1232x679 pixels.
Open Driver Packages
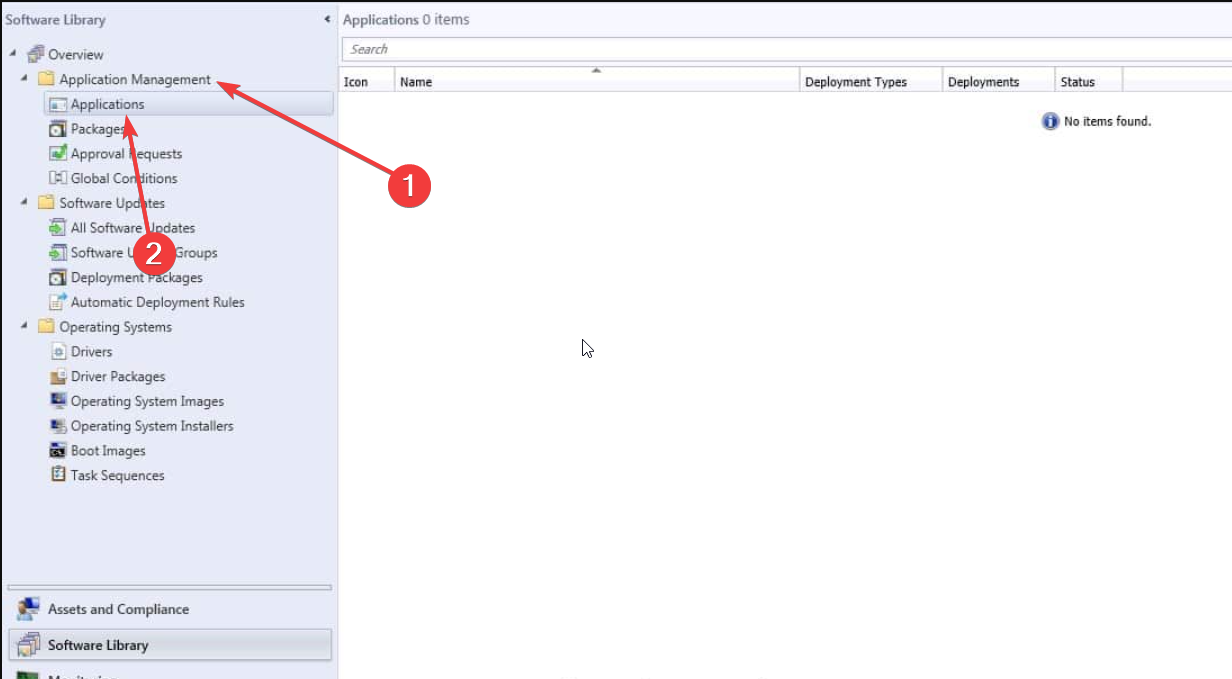118,376
